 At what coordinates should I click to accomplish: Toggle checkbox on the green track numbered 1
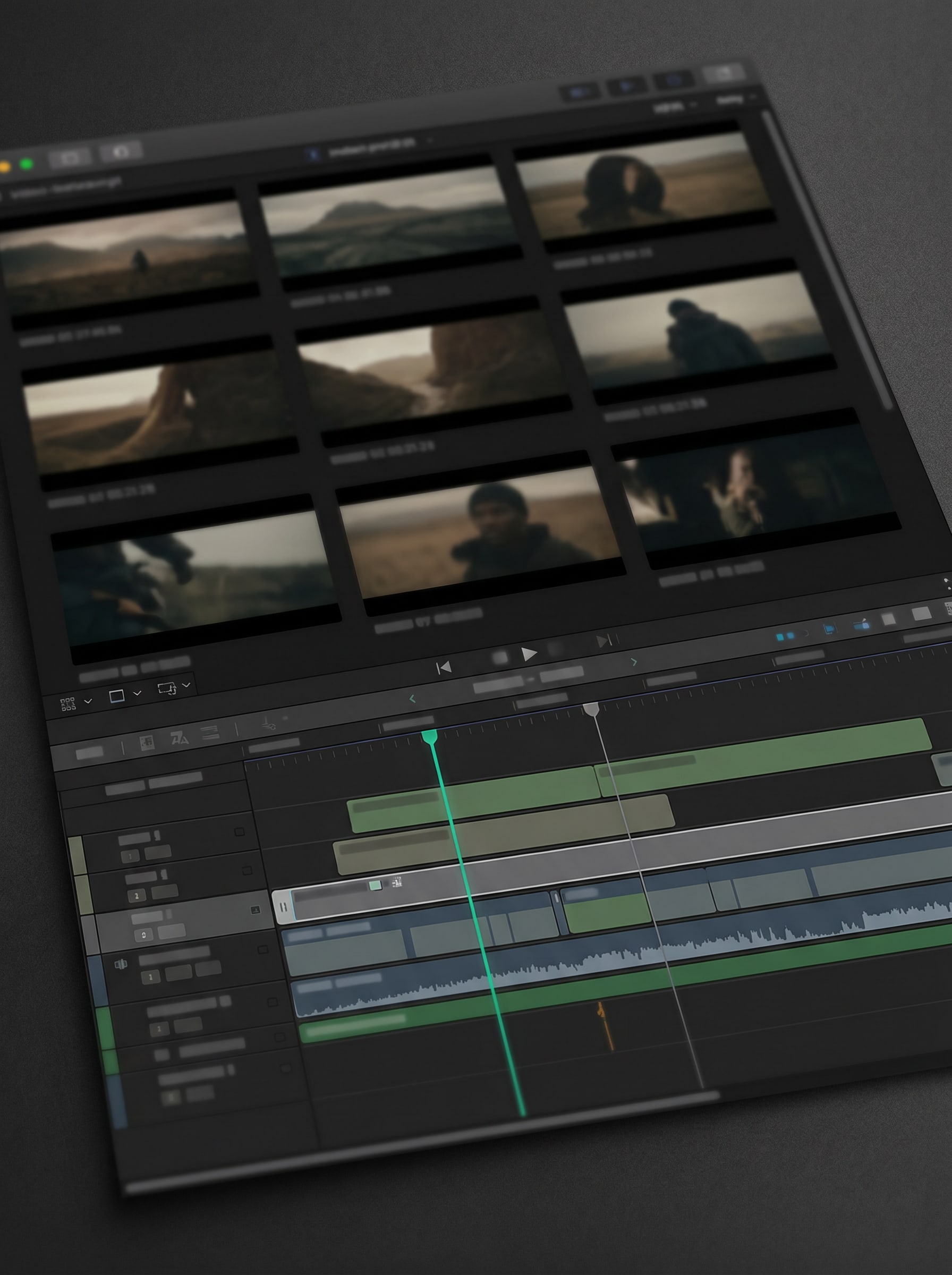[273, 1002]
